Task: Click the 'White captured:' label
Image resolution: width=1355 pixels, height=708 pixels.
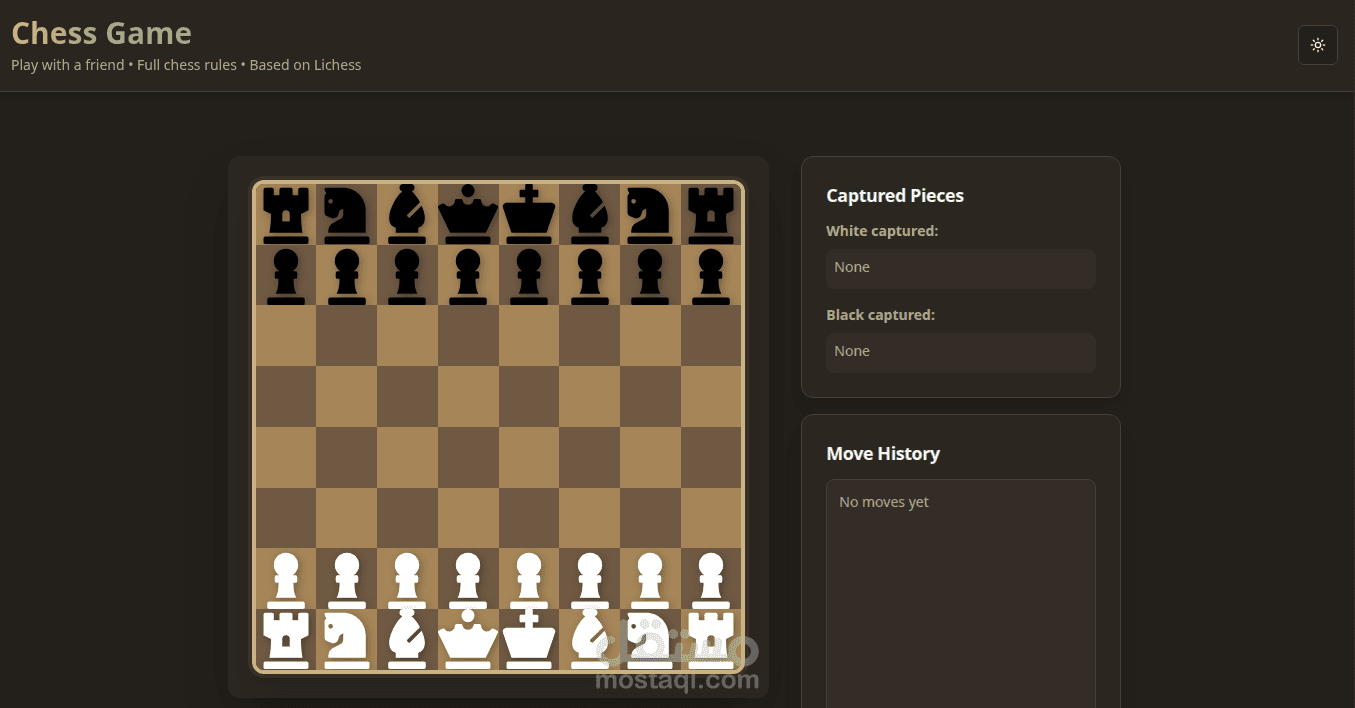Action: point(882,231)
